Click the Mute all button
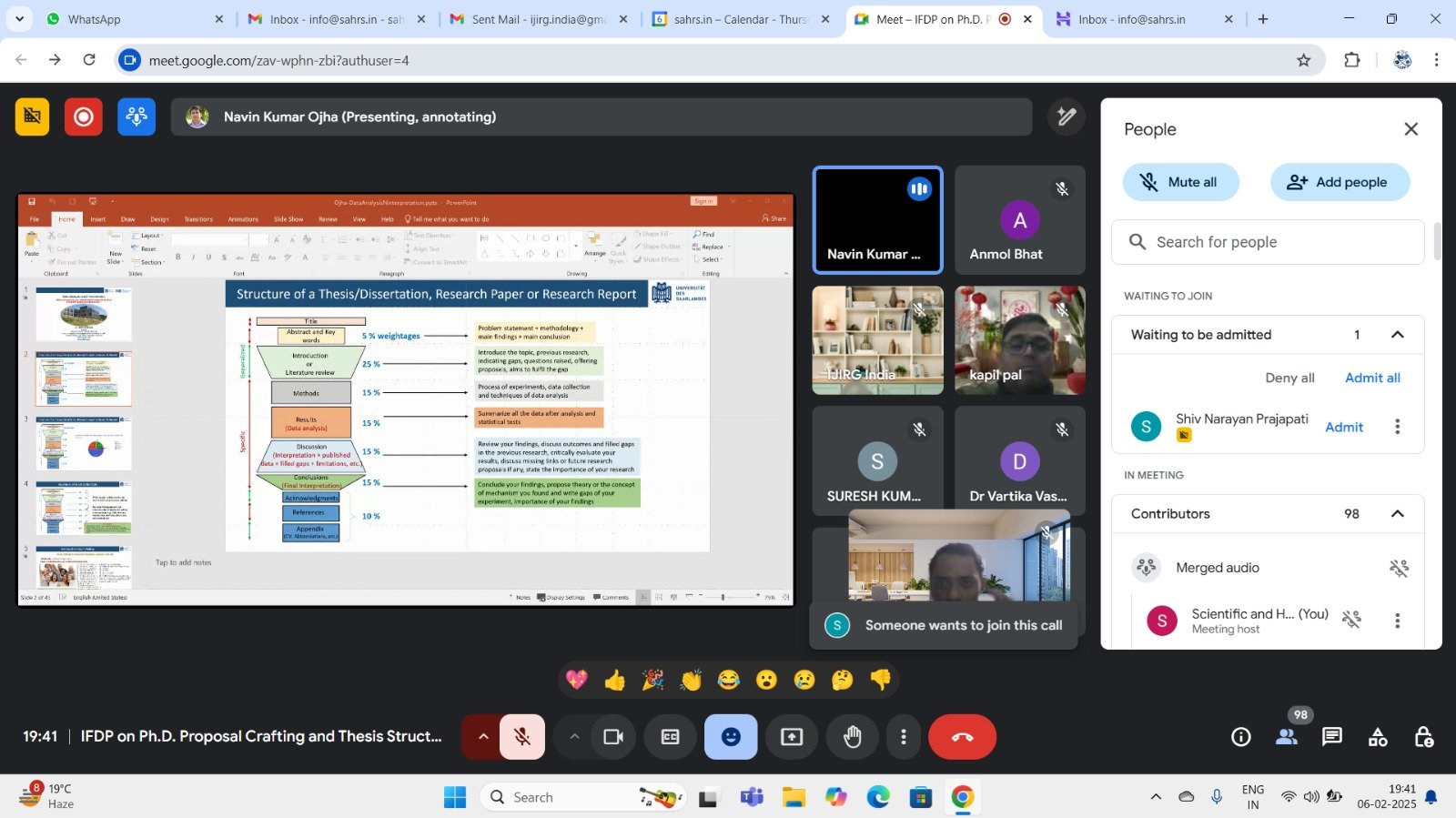This screenshot has height=818, width=1456. pos(1180,182)
